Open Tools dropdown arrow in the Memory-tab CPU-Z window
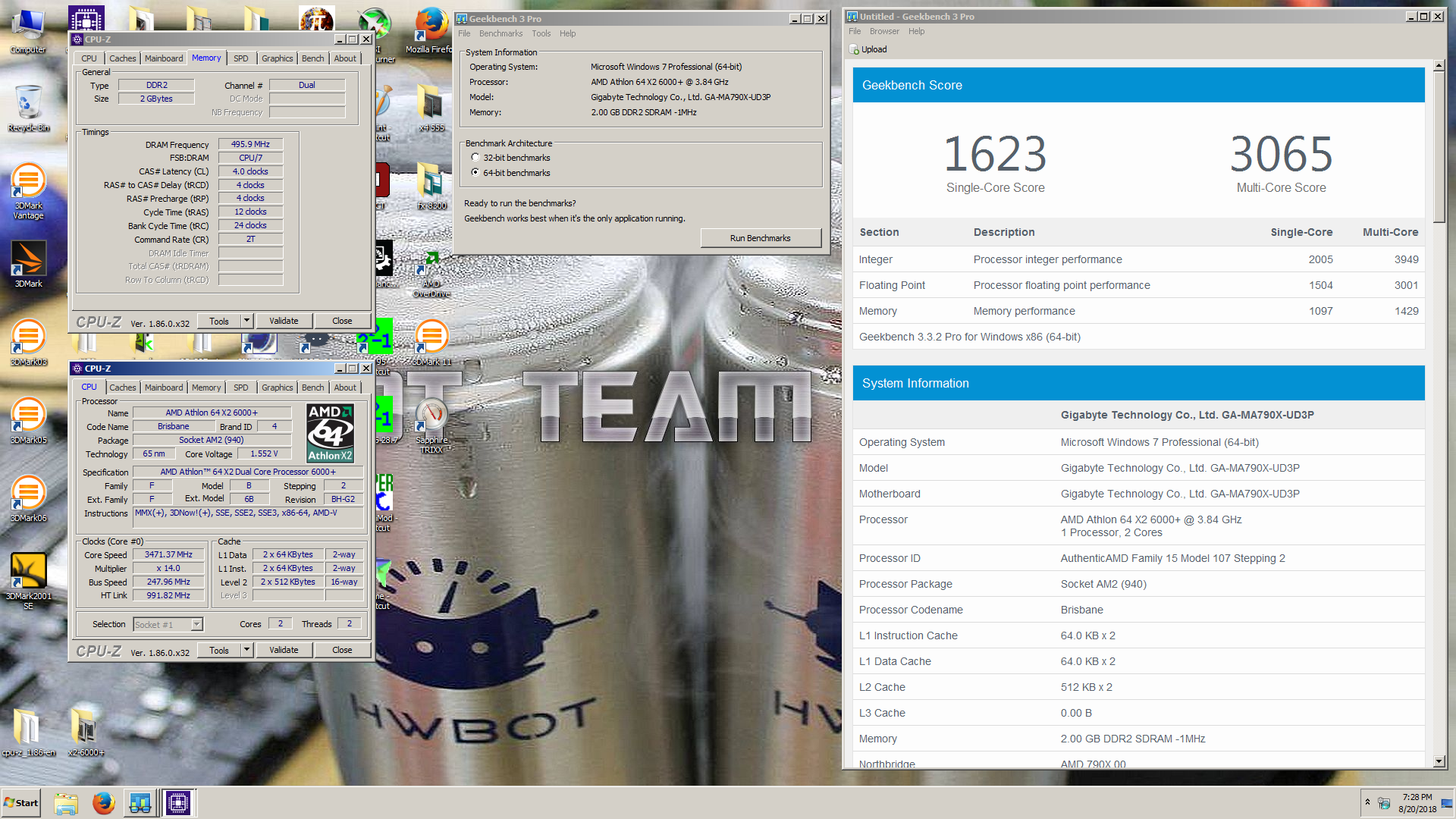Screen dimensions: 1456x819 click(x=246, y=321)
